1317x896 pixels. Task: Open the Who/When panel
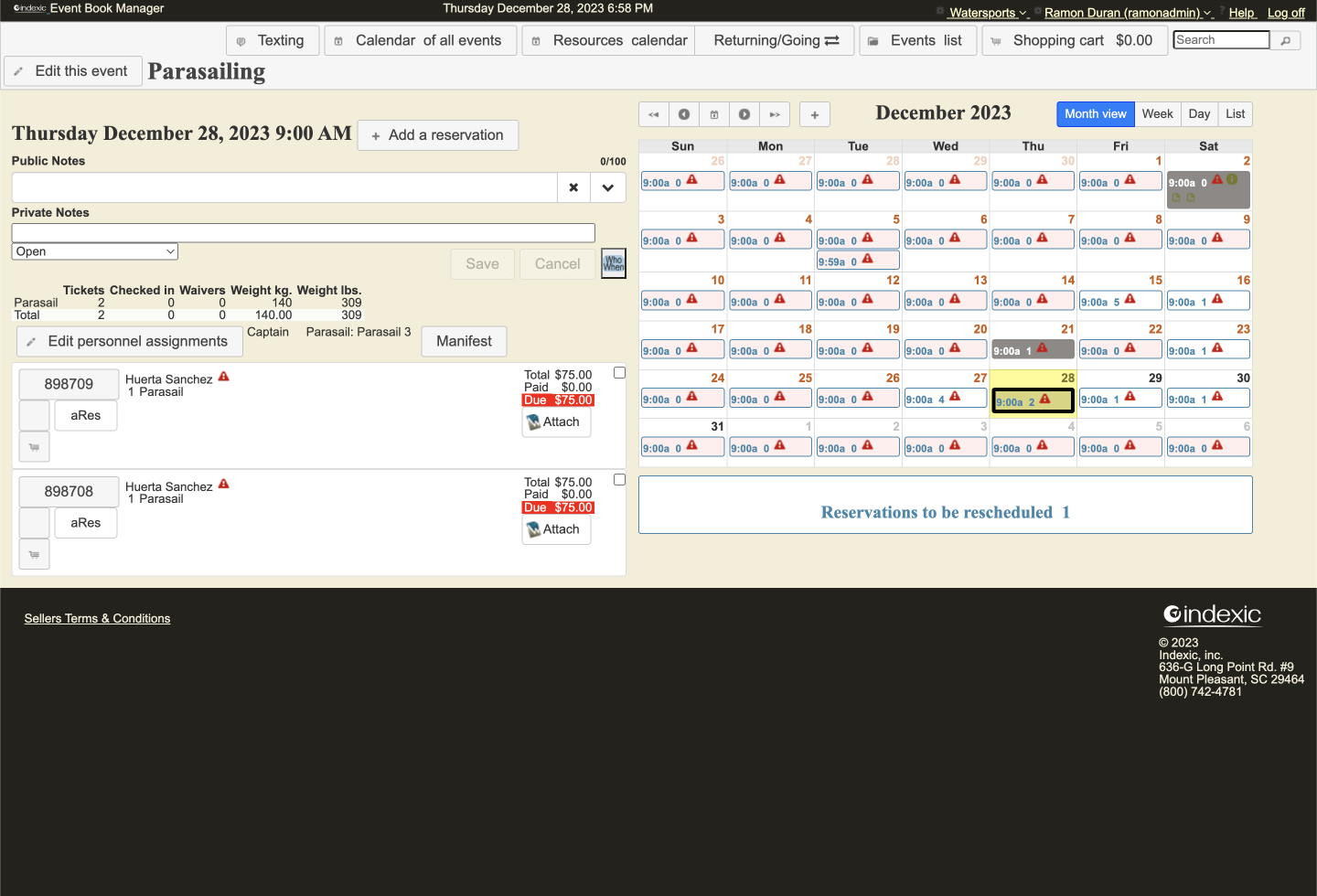[x=613, y=263]
